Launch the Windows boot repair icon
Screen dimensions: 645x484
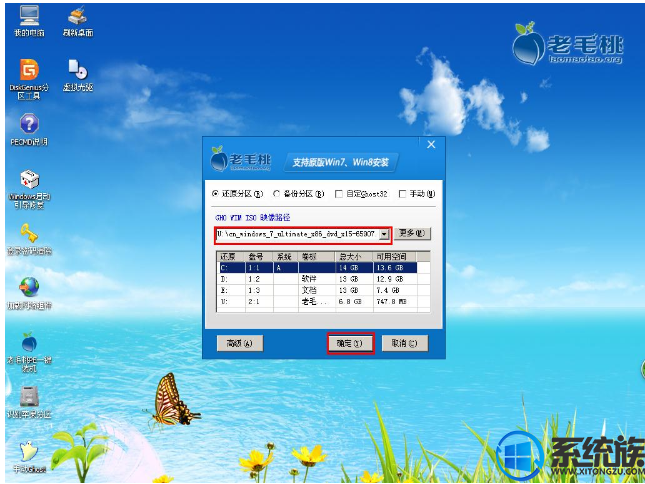coord(29,189)
